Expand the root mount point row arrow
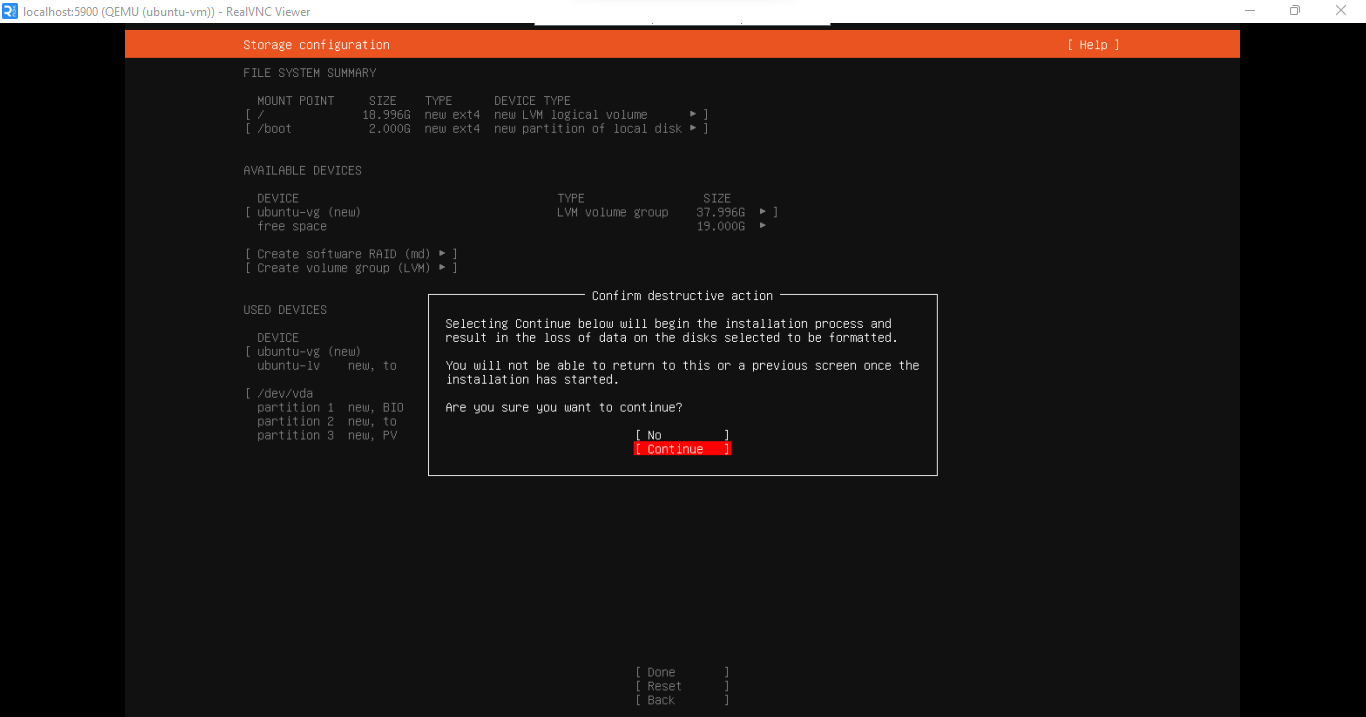This screenshot has width=1366, height=717. pyautogui.click(x=693, y=114)
